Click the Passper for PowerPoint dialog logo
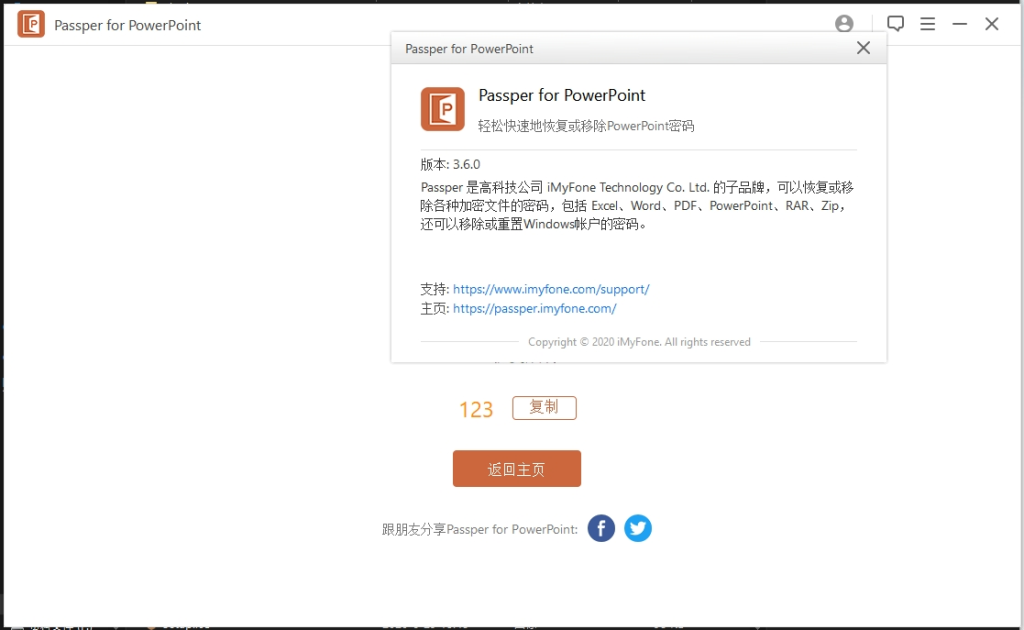Image resolution: width=1024 pixels, height=630 pixels. point(442,108)
